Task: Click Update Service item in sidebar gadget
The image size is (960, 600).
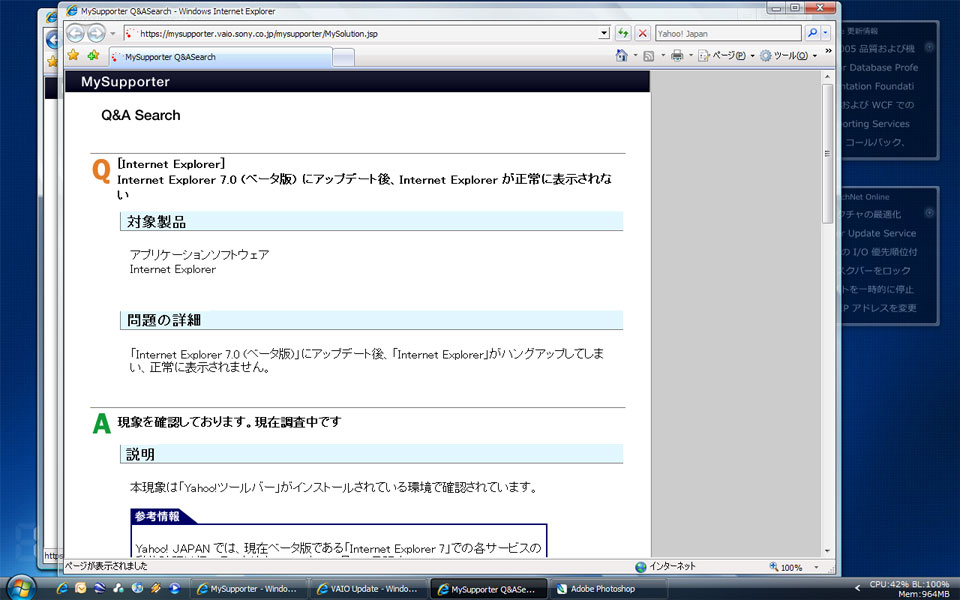Action: (882, 233)
